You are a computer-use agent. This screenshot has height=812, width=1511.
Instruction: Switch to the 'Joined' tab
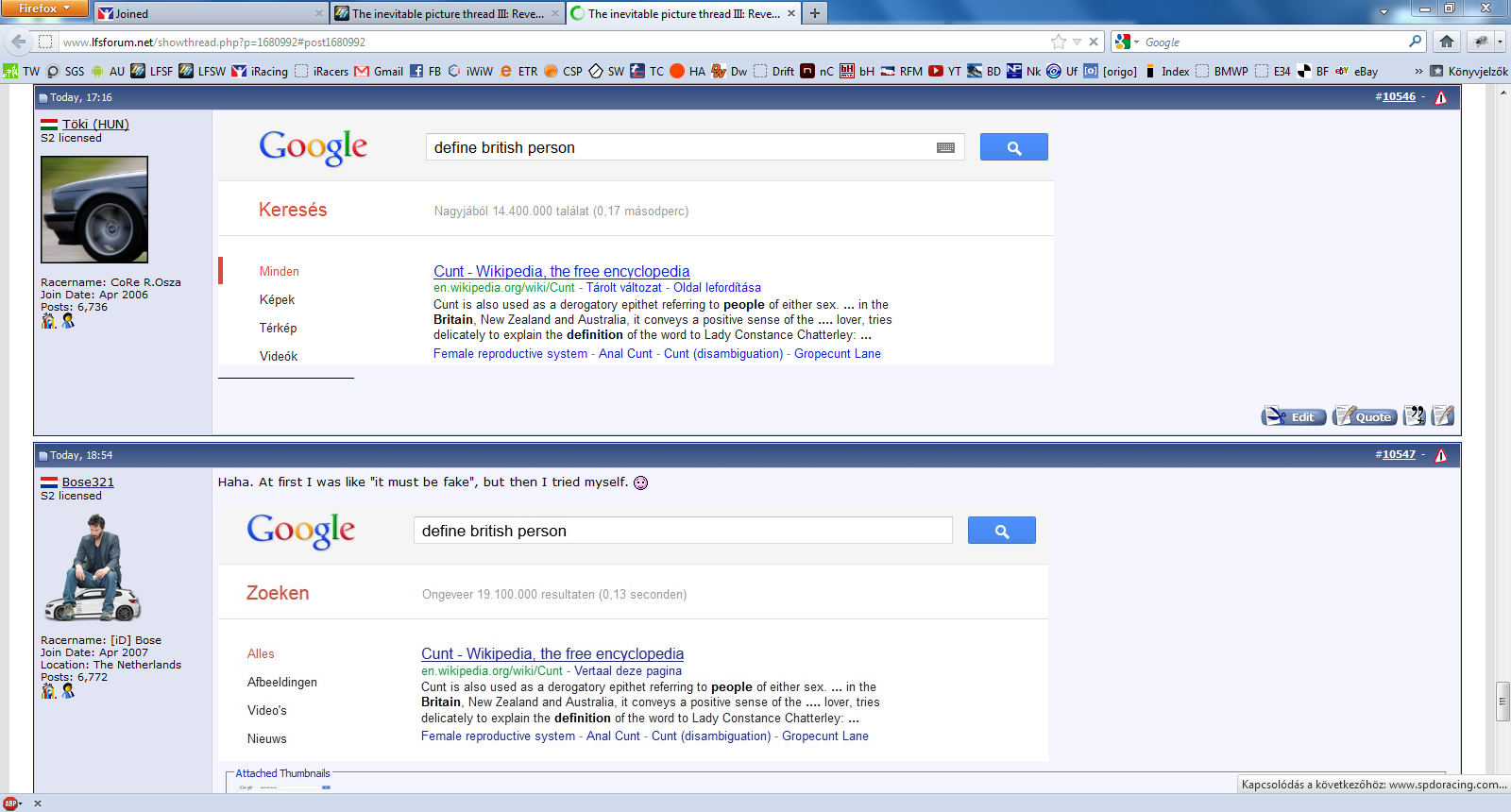pyautogui.click(x=210, y=13)
